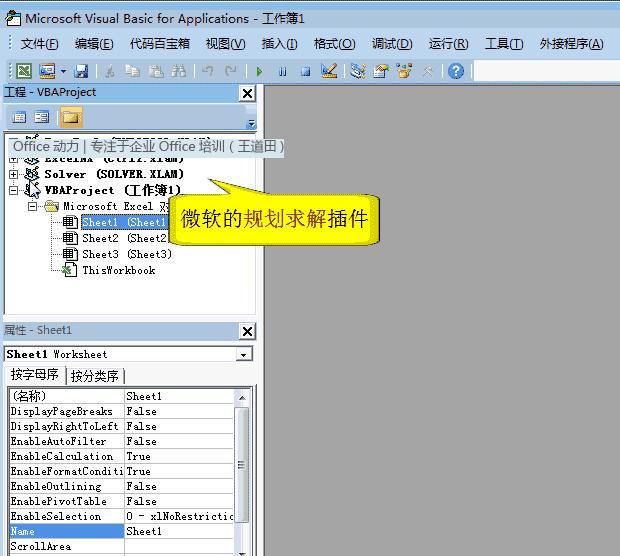Select the EnableAutoFilter property row
This screenshot has height=556, width=620.
click(x=122, y=441)
